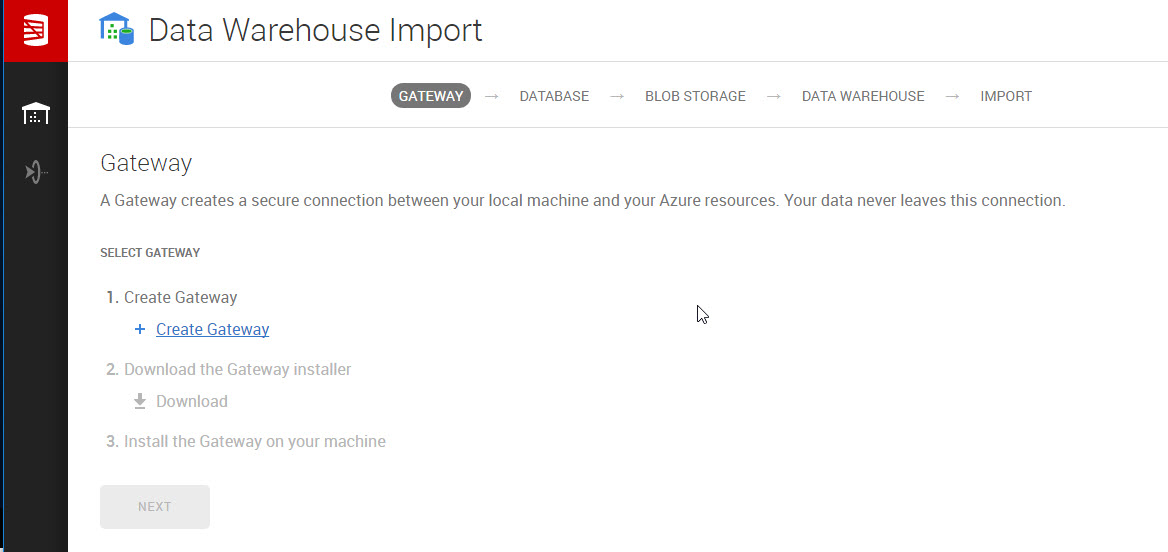Screen dimensions: 1168x552
Task: Click the greyed Download link
Action: [191, 402]
